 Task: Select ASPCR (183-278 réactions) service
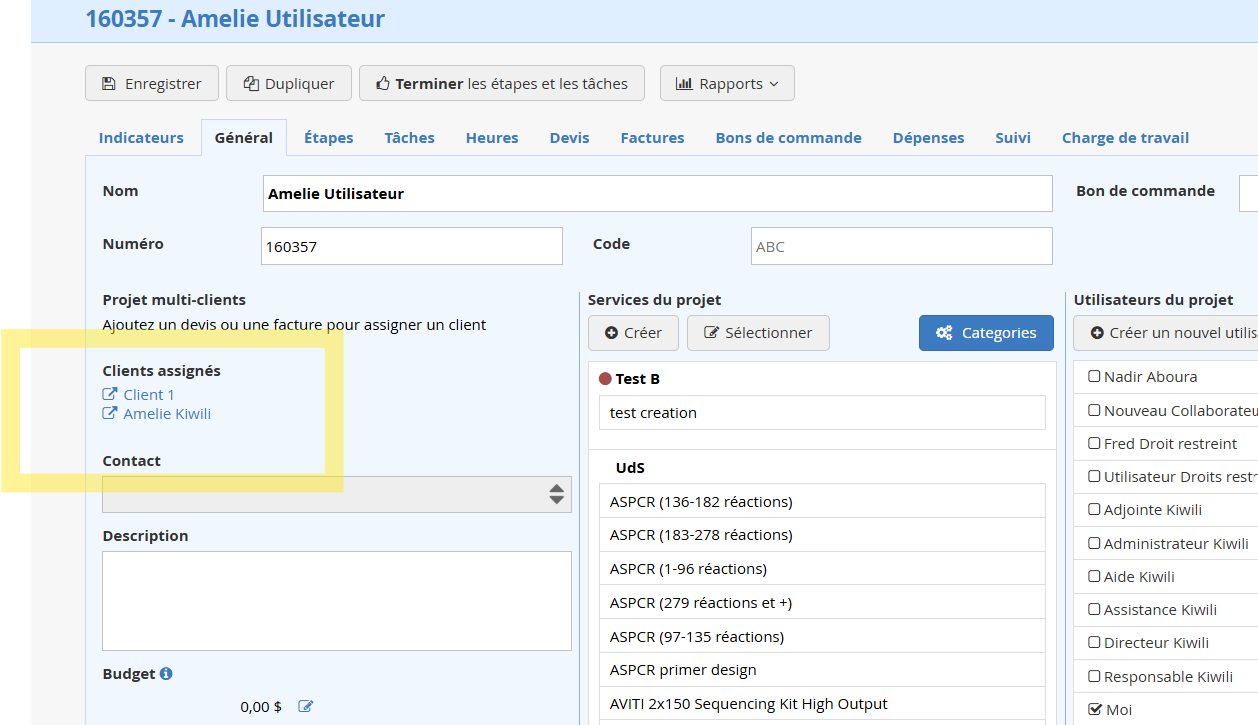point(822,535)
